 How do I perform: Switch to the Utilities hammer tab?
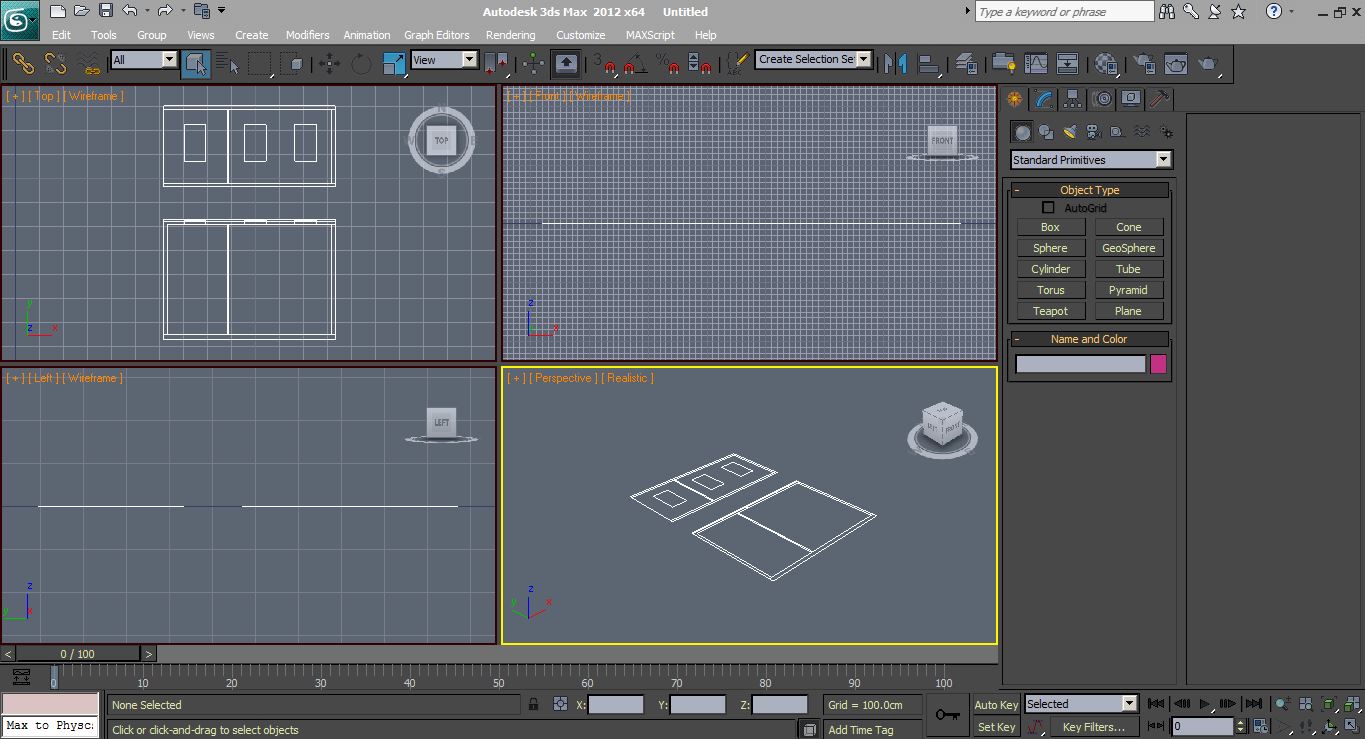click(1160, 99)
